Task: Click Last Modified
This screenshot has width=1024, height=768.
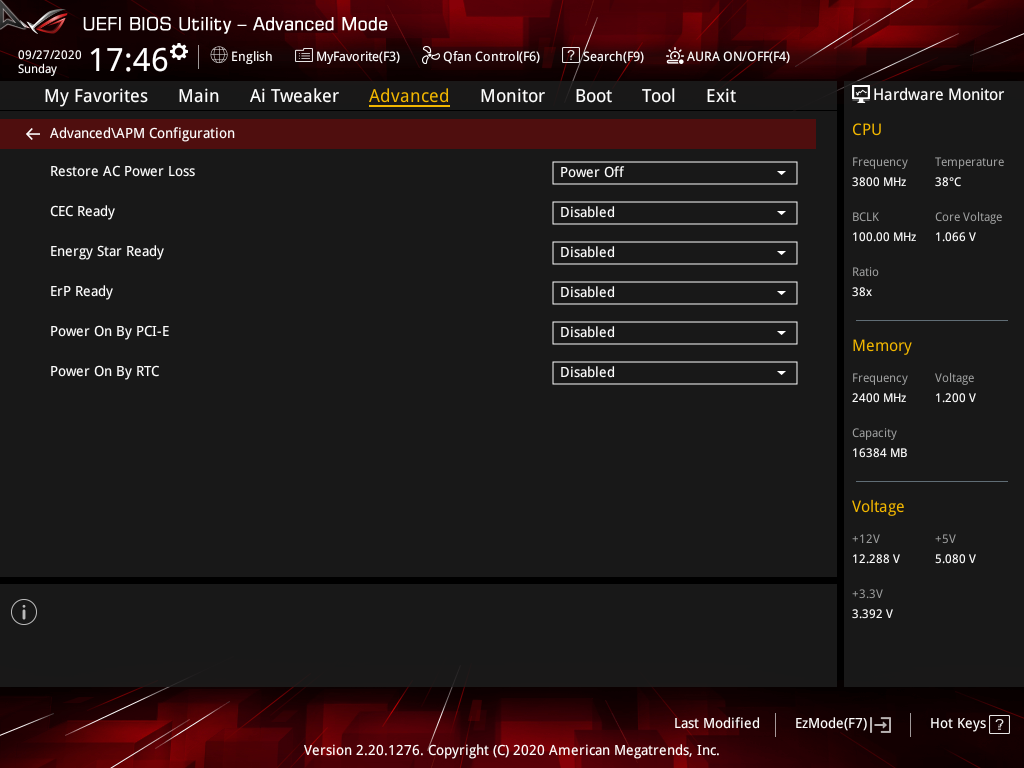Action: click(x=716, y=724)
